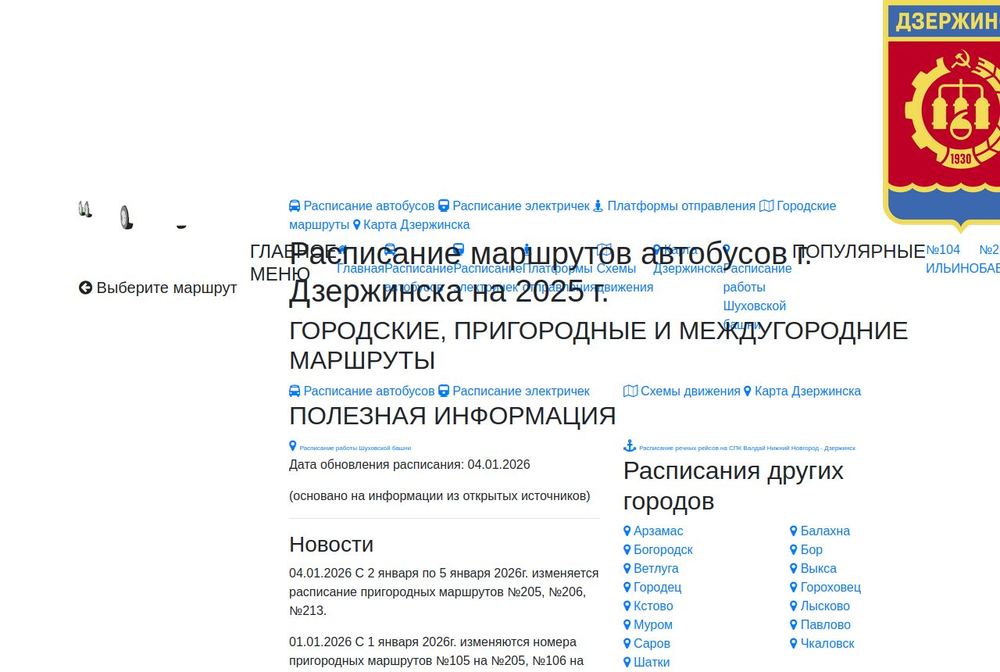Click the Выберите маршрут link
1000x672 pixels.
(166, 288)
